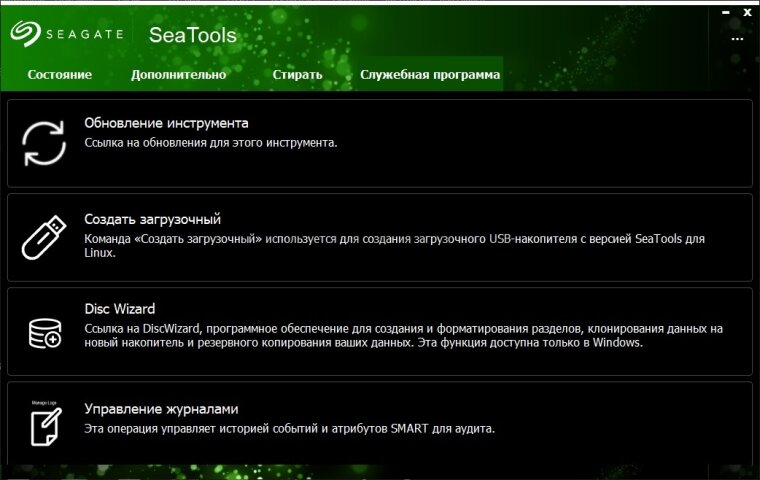Switch to the Состояние tab
The width and height of the screenshot is (760, 480).
(60, 75)
